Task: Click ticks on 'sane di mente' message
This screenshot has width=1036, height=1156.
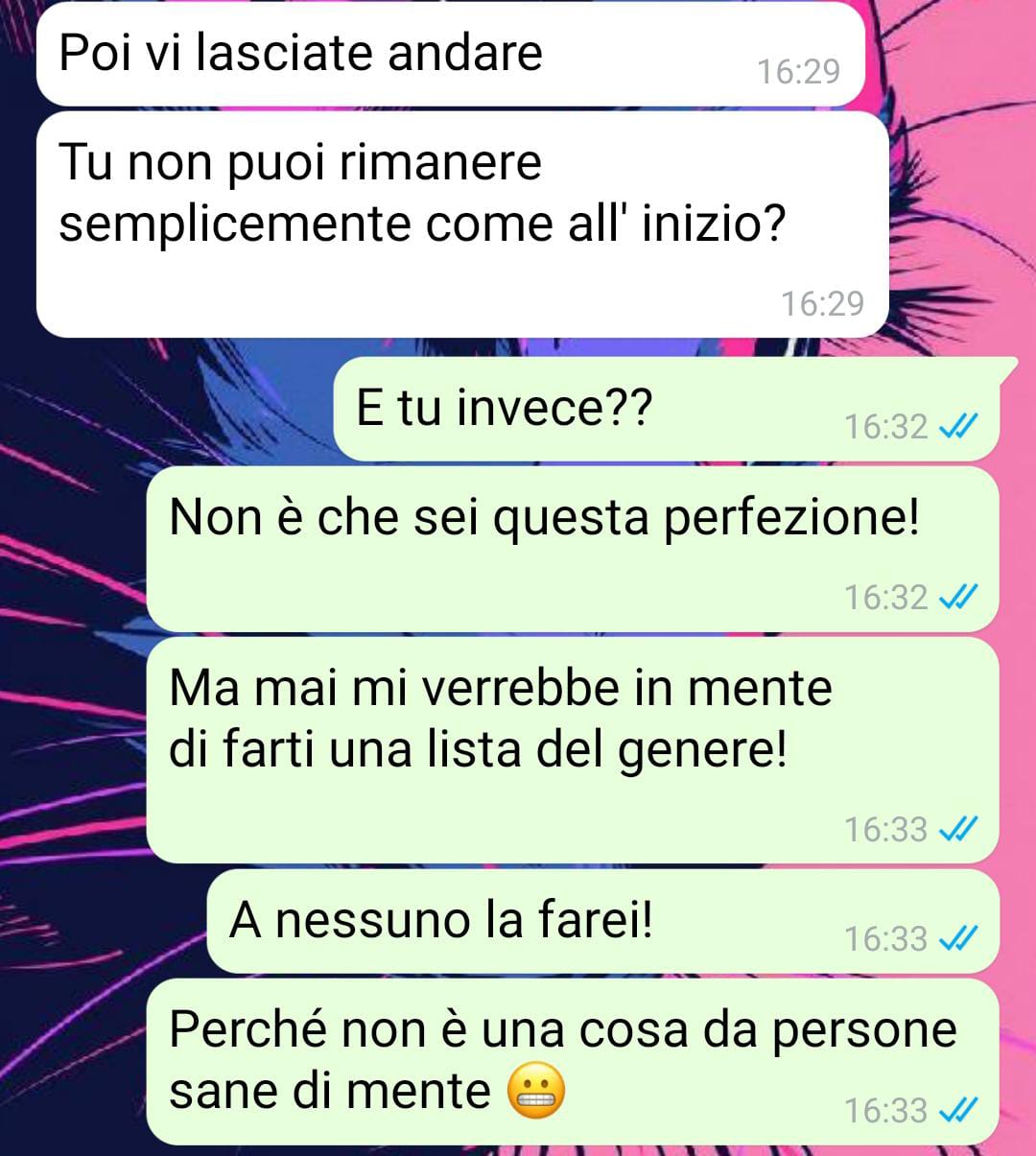Action: point(957,1111)
